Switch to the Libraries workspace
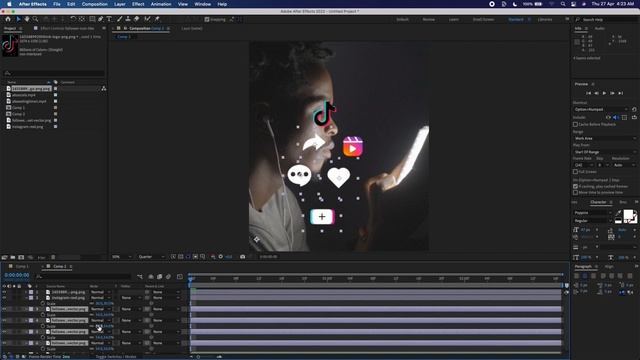 click(545, 19)
